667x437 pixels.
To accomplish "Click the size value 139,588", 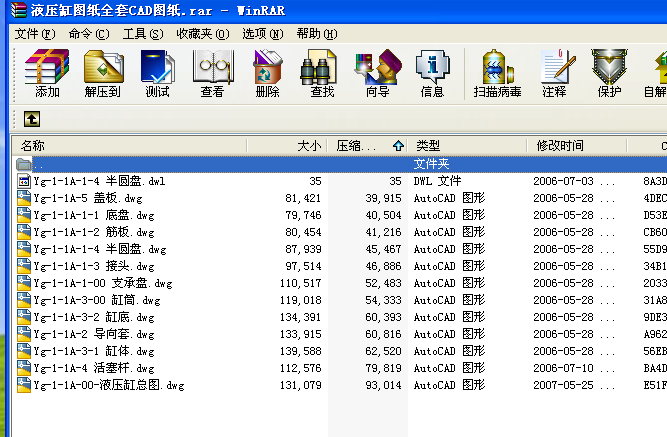I will [x=300, y=351].
